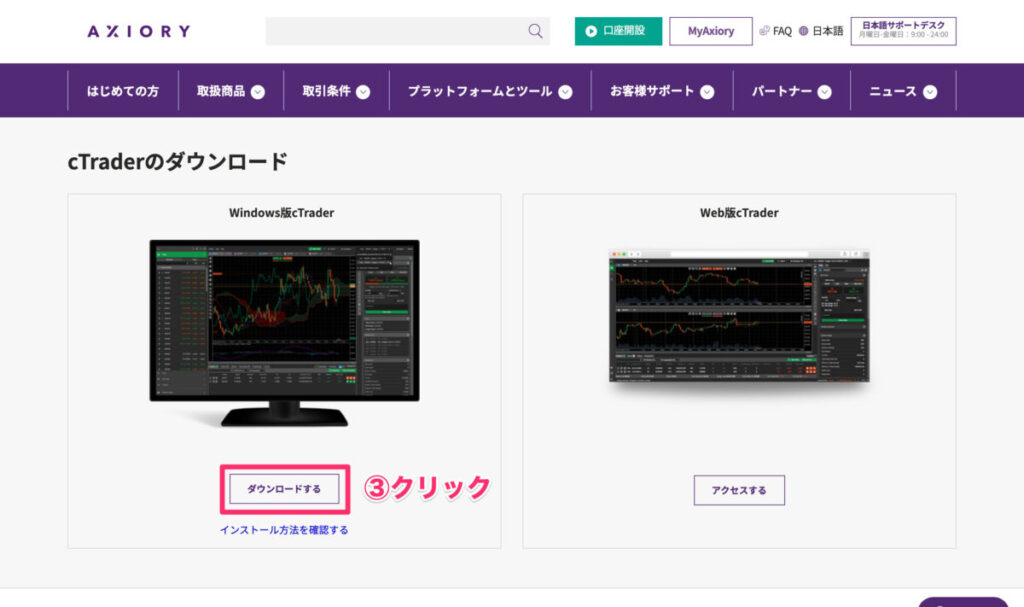Image resolution: width=1024 pixels, height=607 pixels.
Task: Click the cTraderのダウンロード page title
Action: [x=178, y=161]
